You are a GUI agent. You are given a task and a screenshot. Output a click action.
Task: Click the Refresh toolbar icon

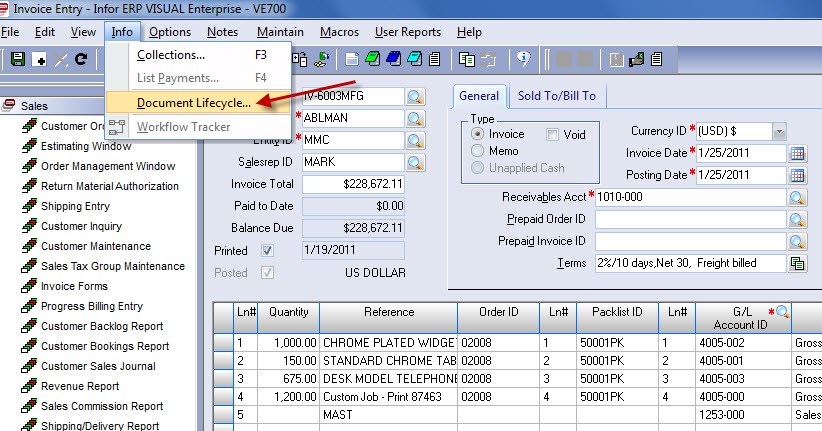81,59
